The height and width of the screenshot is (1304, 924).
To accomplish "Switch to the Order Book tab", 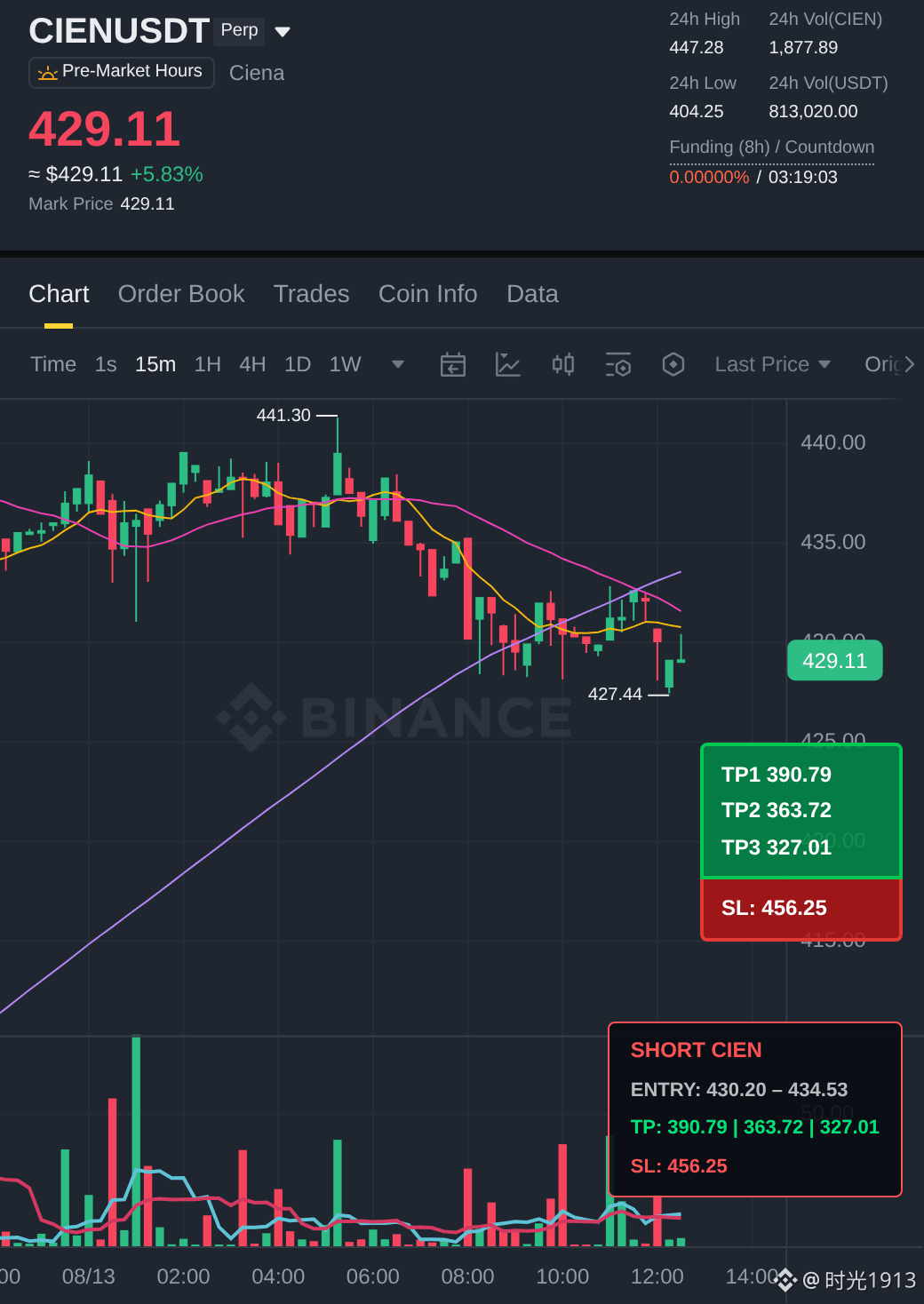I will [x=181, y=294].
